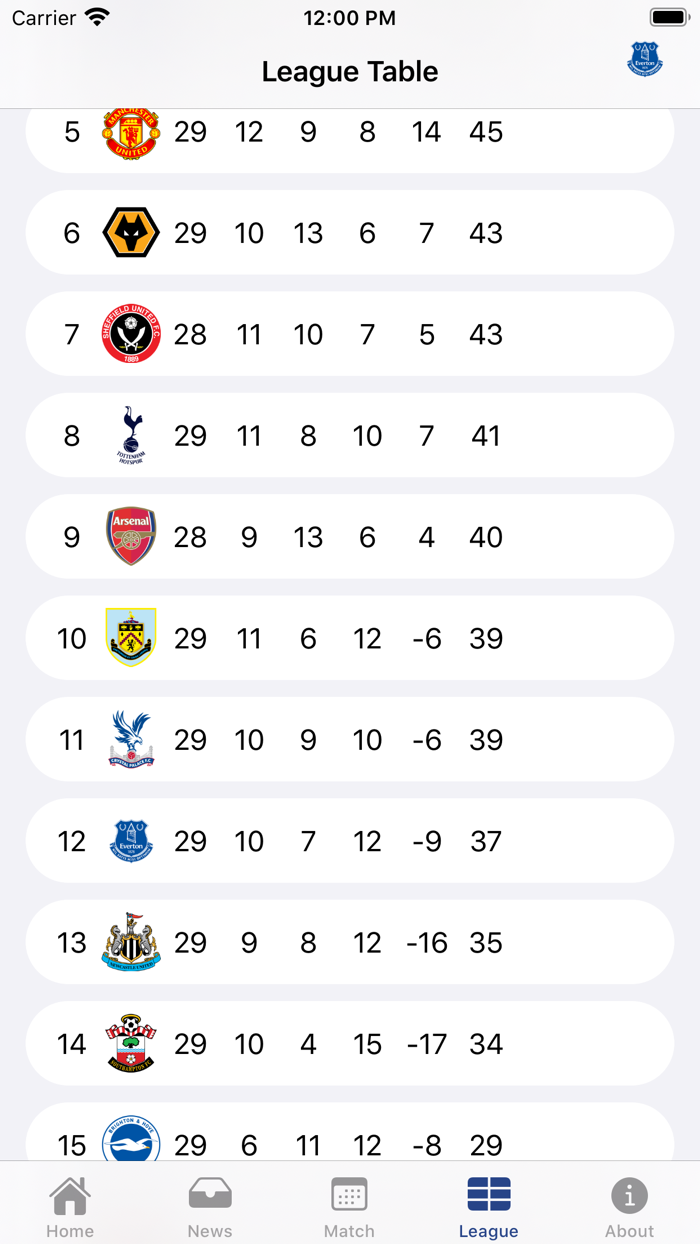Click the Southampton club badge
The height and width of the screenshot is (1244, 700).
point(131,1044)
